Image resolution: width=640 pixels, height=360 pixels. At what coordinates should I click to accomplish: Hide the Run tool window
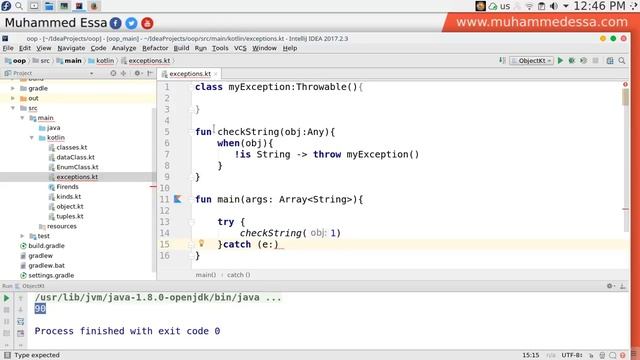[x=622, y=286]
